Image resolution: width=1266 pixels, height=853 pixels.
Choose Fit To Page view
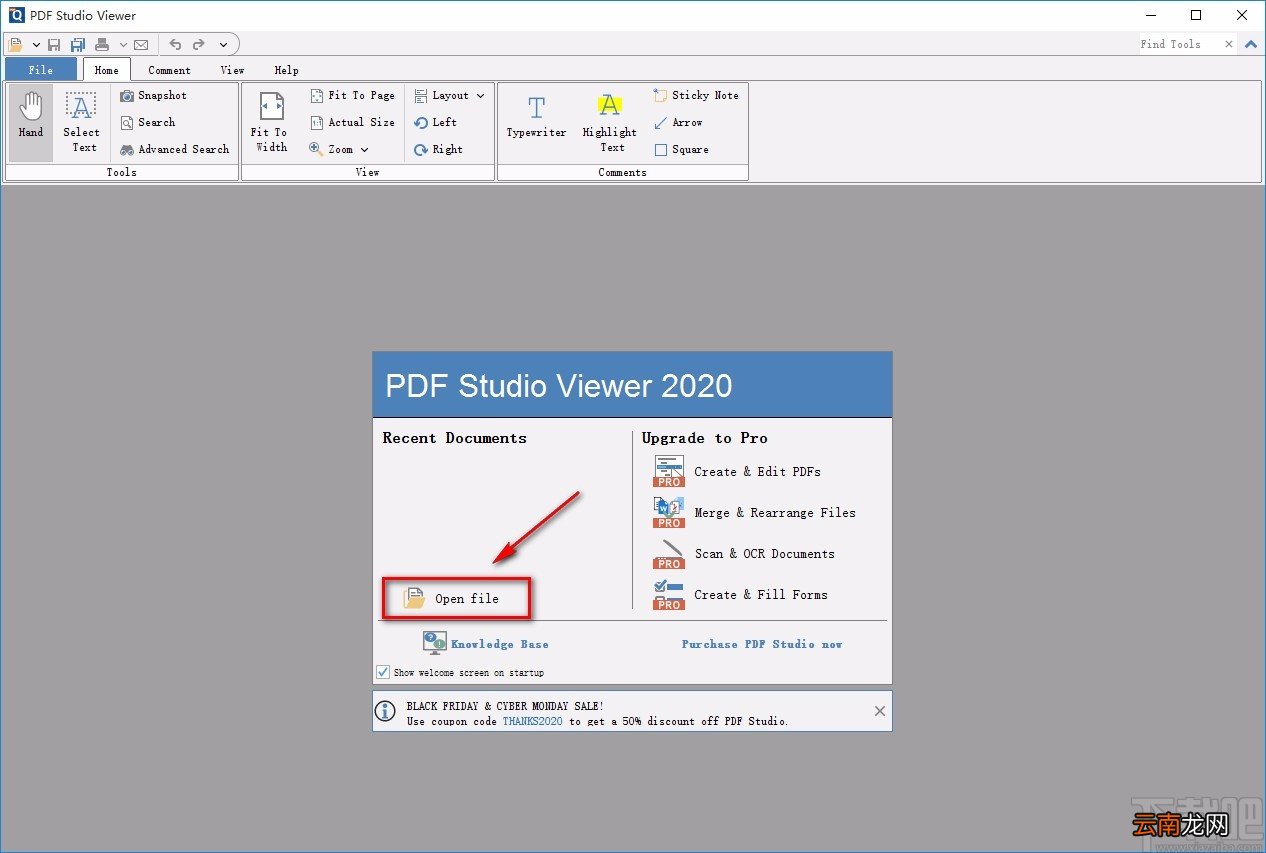353,95
